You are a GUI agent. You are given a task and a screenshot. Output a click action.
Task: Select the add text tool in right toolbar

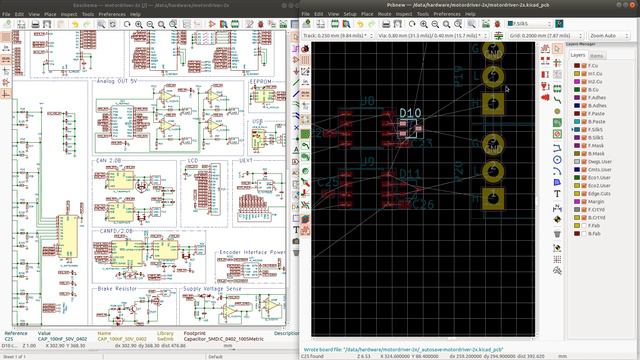[557, 194]
